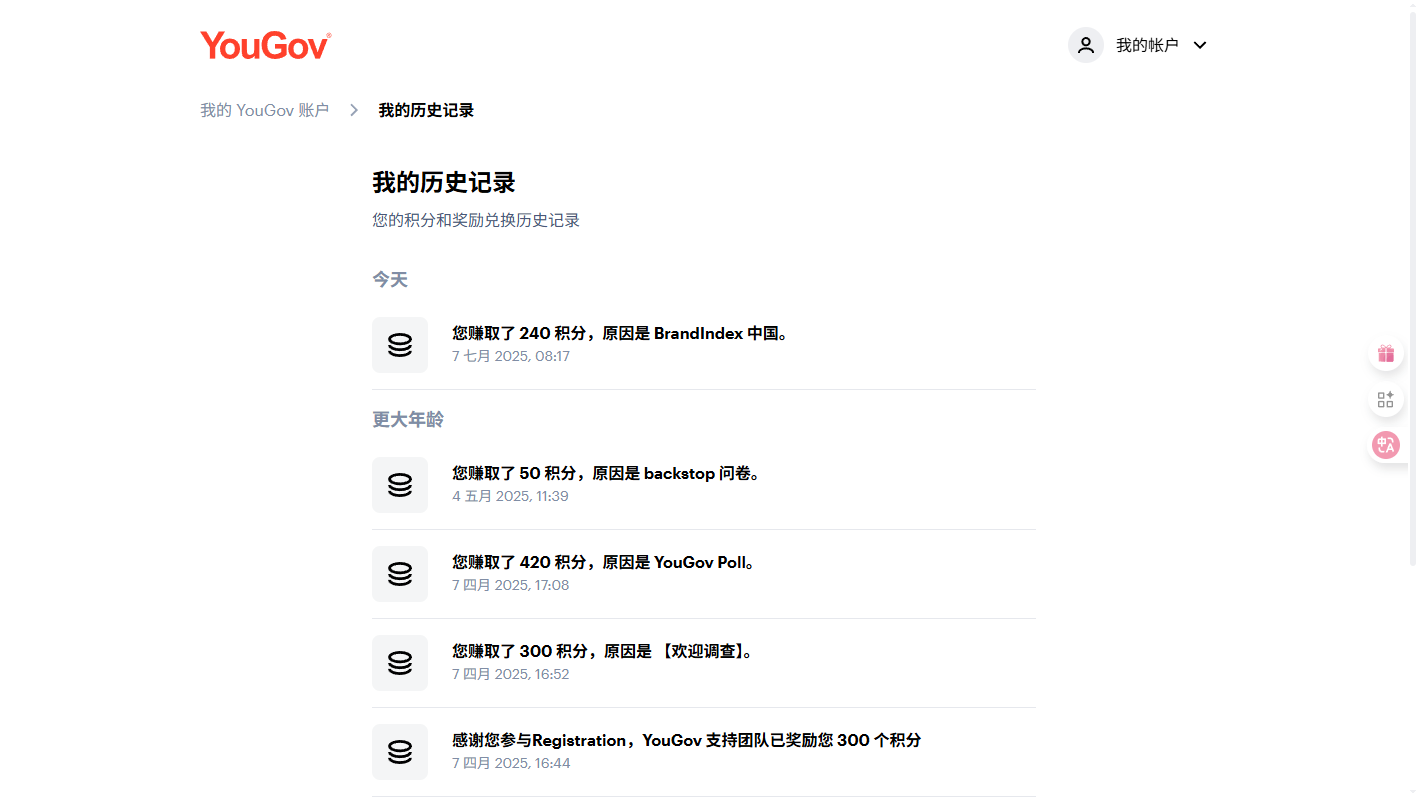
Task: Click the date 4 五月 2025, 11:39
Action: coord(510,497)
